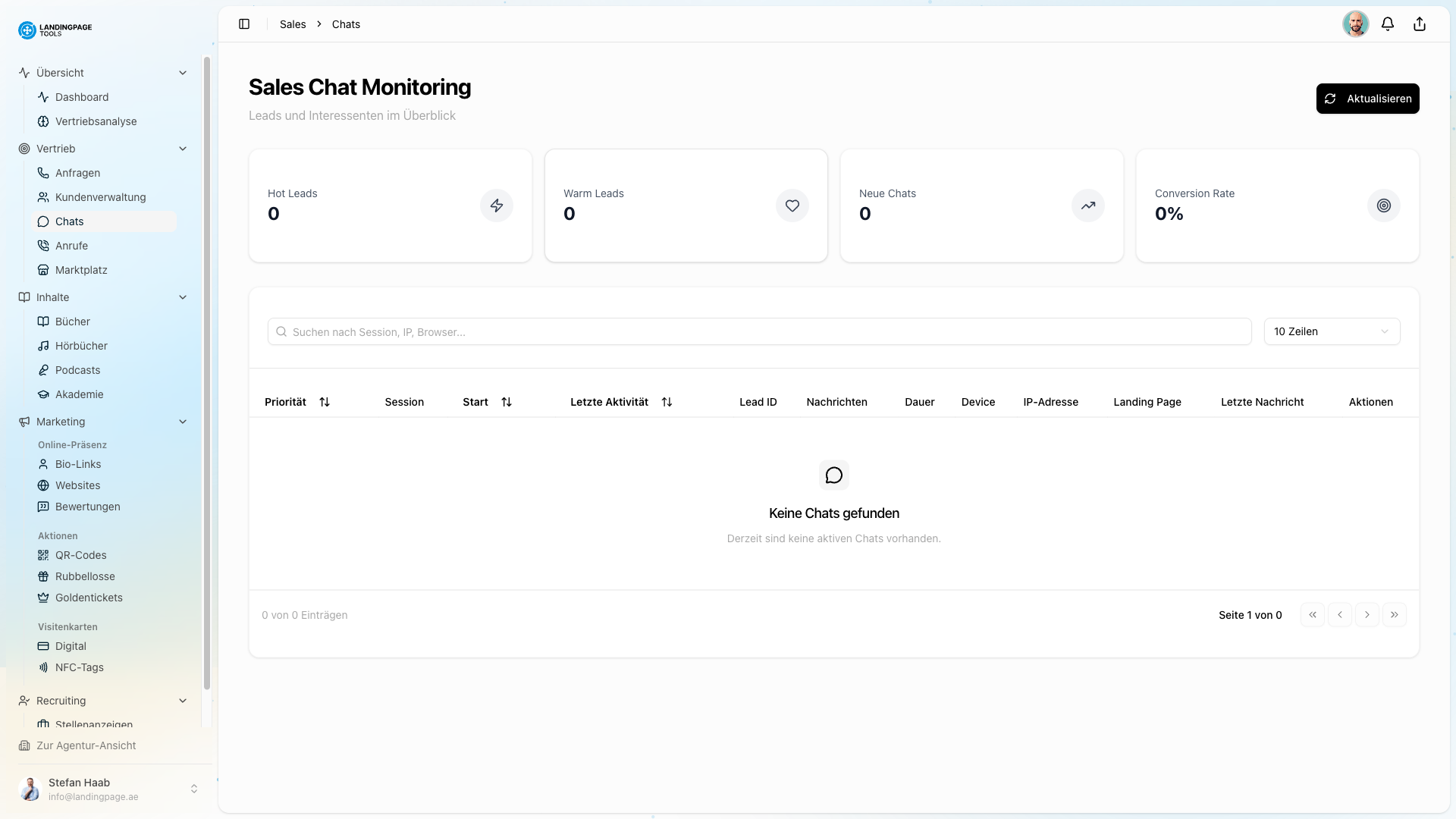
Task: Open the Anrufe section
Action: coord(72,245)
